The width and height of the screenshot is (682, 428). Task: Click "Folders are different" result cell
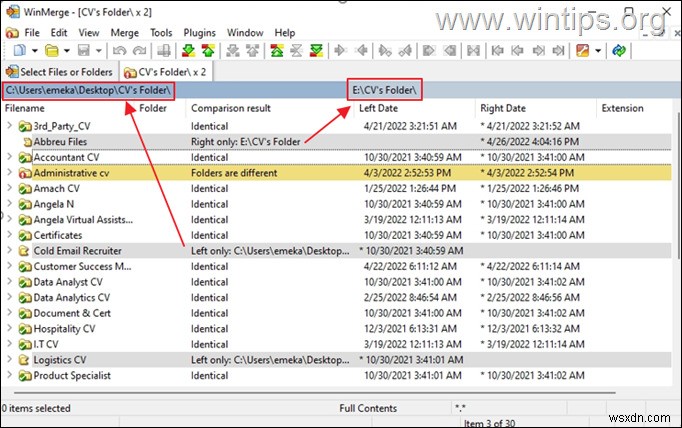tap(234, 173)
